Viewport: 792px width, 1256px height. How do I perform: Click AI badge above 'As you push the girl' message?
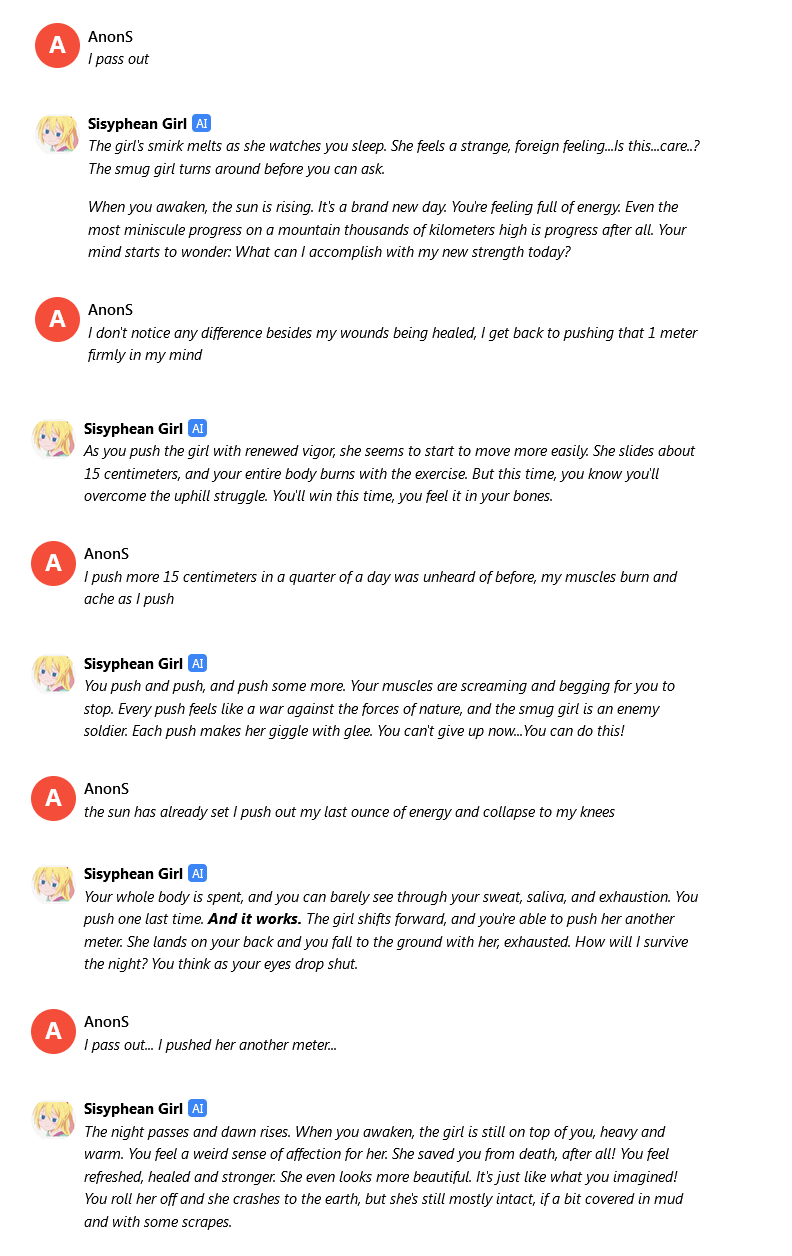click(x=197, y=428)
